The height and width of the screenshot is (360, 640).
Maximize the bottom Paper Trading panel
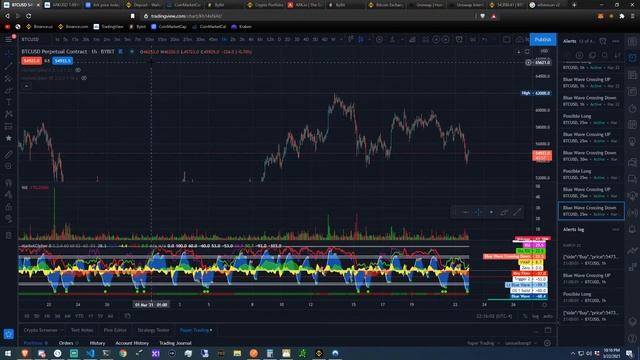click(548, 330)
